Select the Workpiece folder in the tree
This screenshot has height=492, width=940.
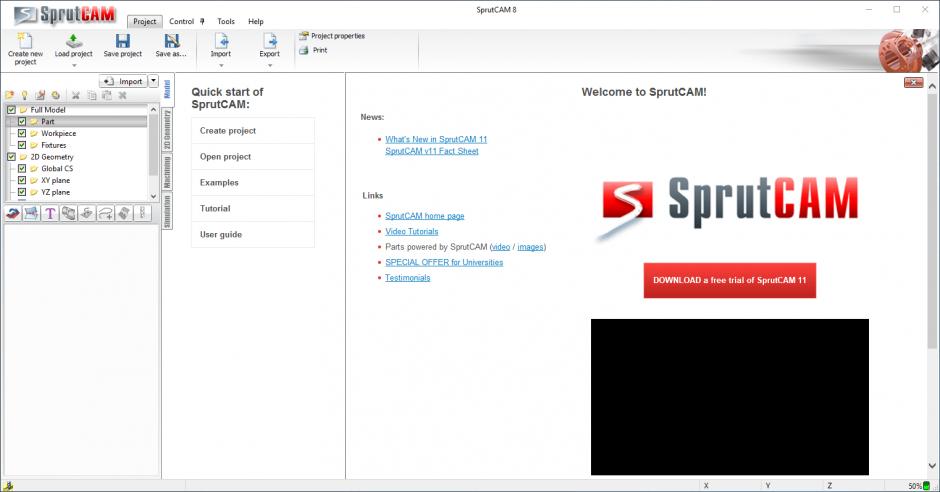(59, 133)
